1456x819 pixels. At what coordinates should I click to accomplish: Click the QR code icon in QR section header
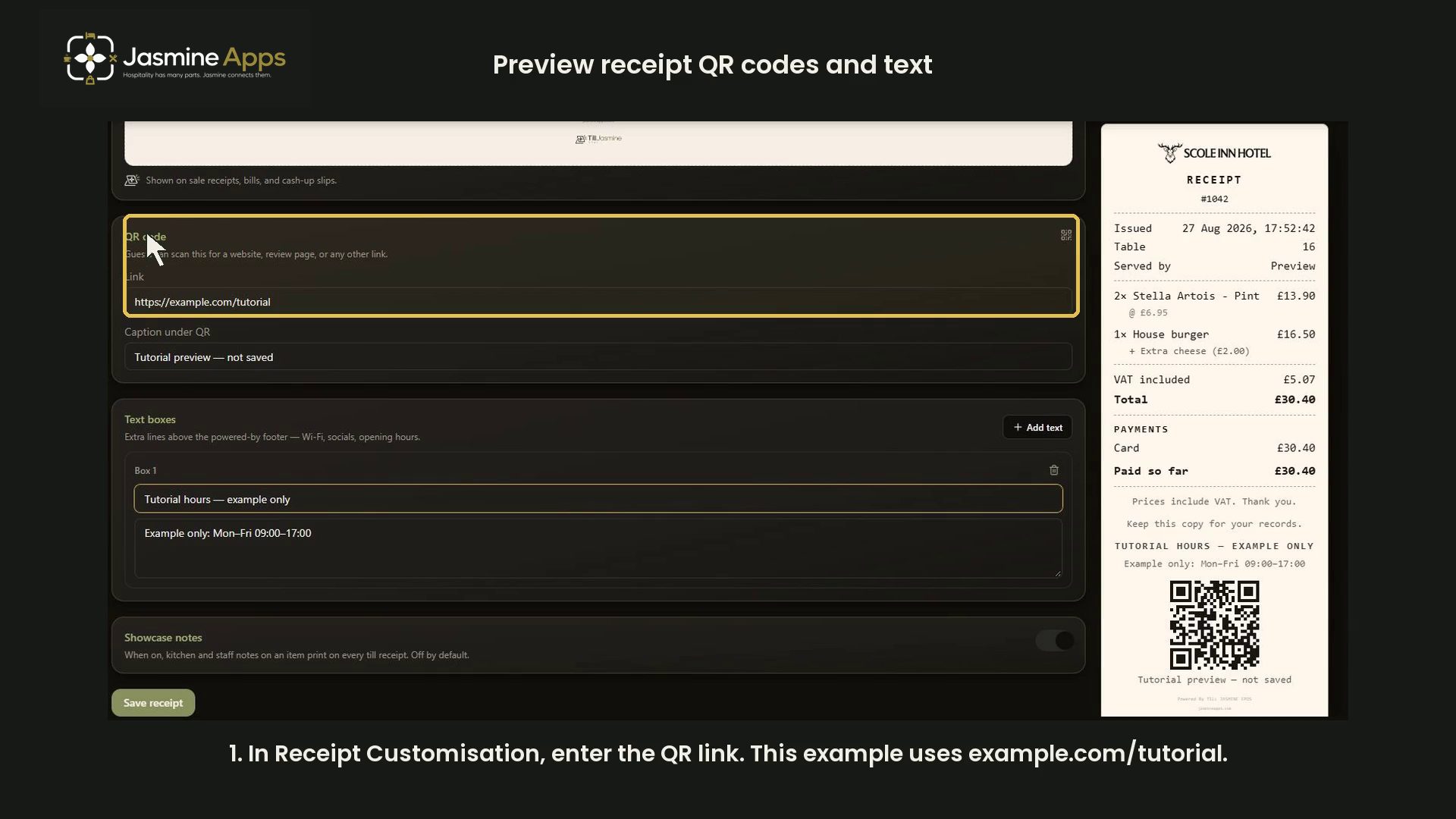click(1065, 236)
